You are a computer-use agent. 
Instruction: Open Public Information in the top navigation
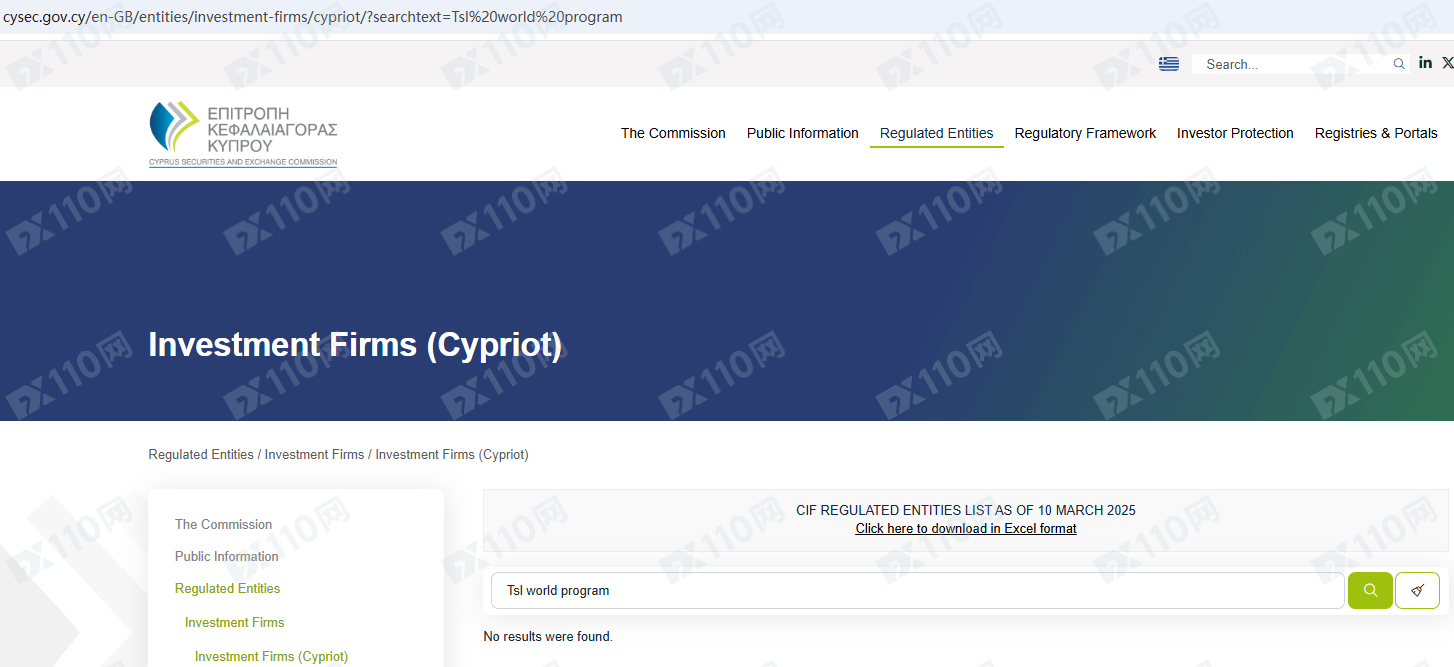tap(802, 133)
